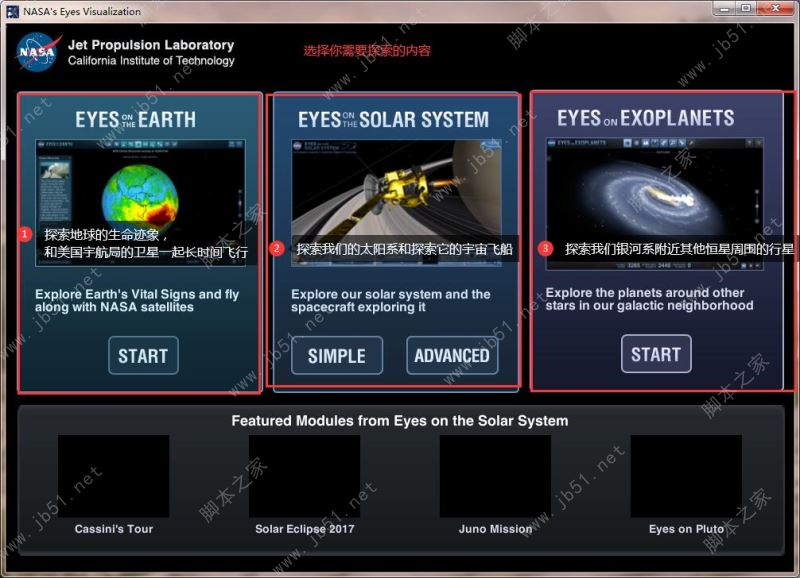Click 'Explore our solar system' description text
The height and width of the screenshot is (578, 800).
point(391,300)
